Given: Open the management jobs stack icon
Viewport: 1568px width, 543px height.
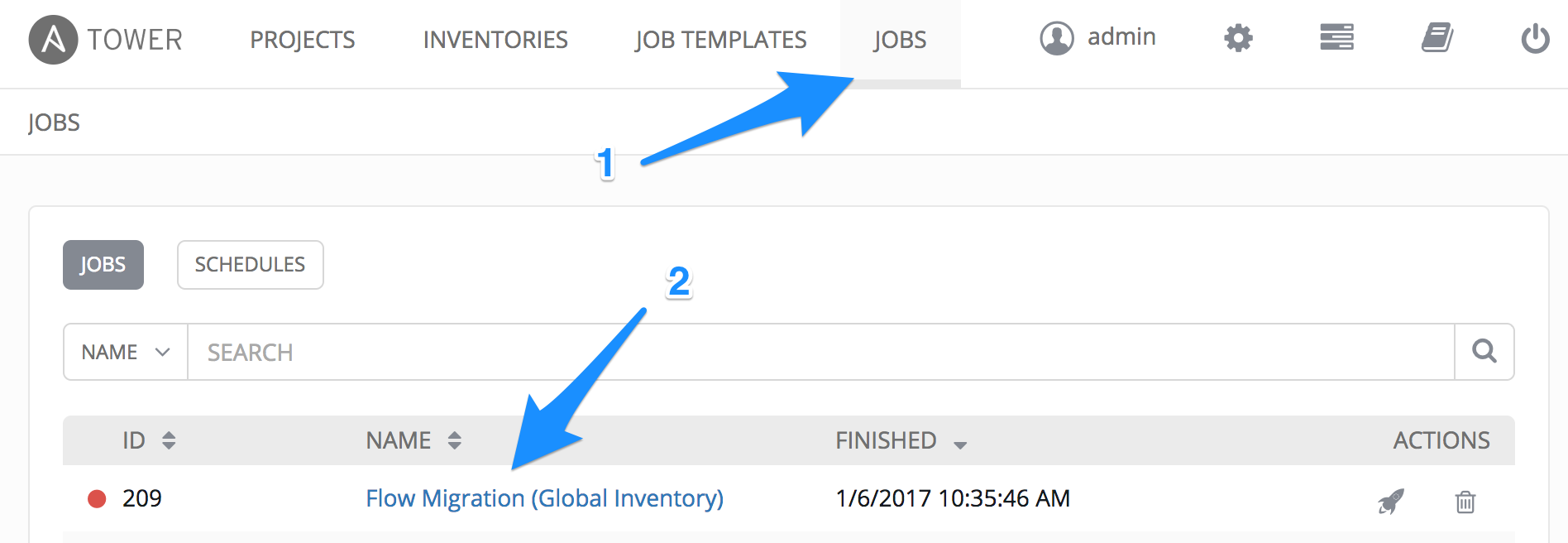Looking at the screenshot, I should 1336,38.
